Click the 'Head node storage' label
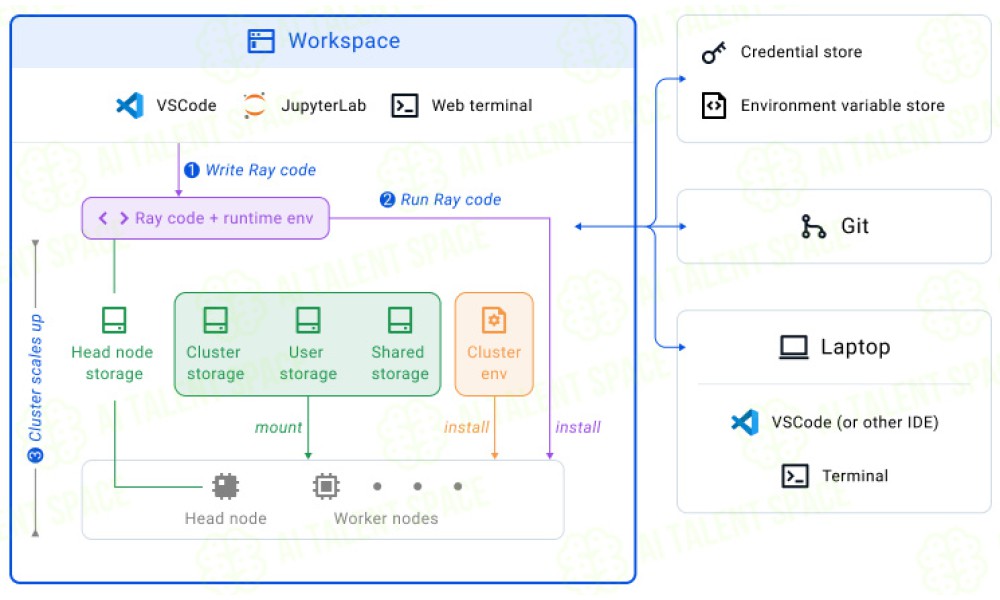 click(x=113, y=363)
